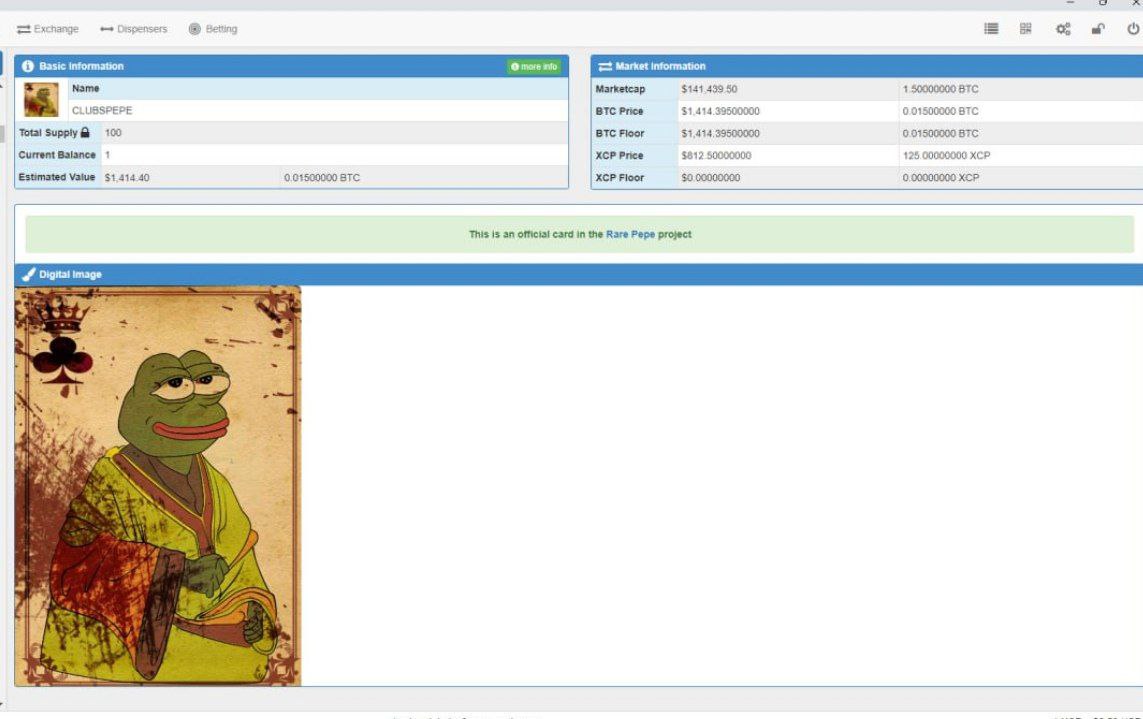1143x719 pixels.
Task: Open the Exchange menu item
Action: click(x=47, y=29)
